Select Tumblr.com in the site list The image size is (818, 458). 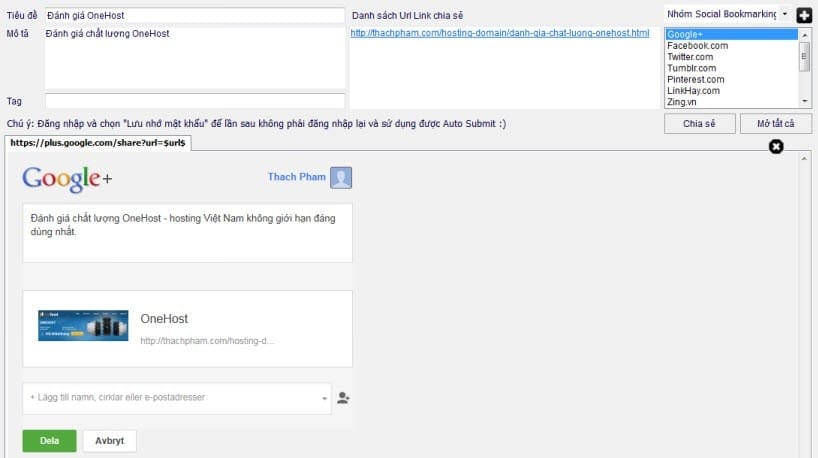[x=732, y=68]
